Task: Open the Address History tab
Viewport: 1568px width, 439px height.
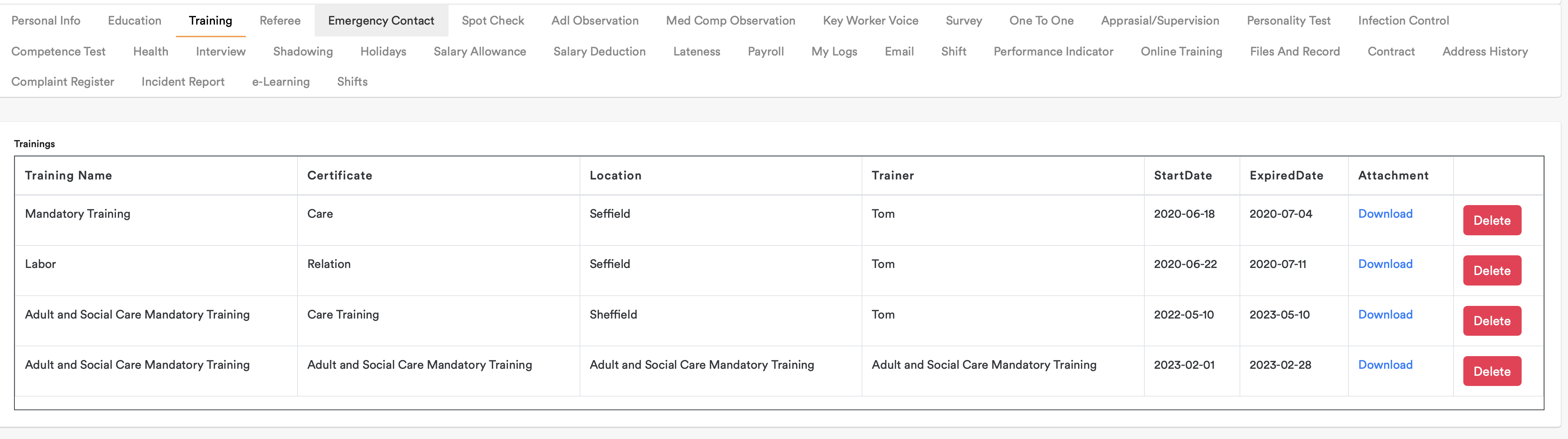Action: click(1485, 52)
